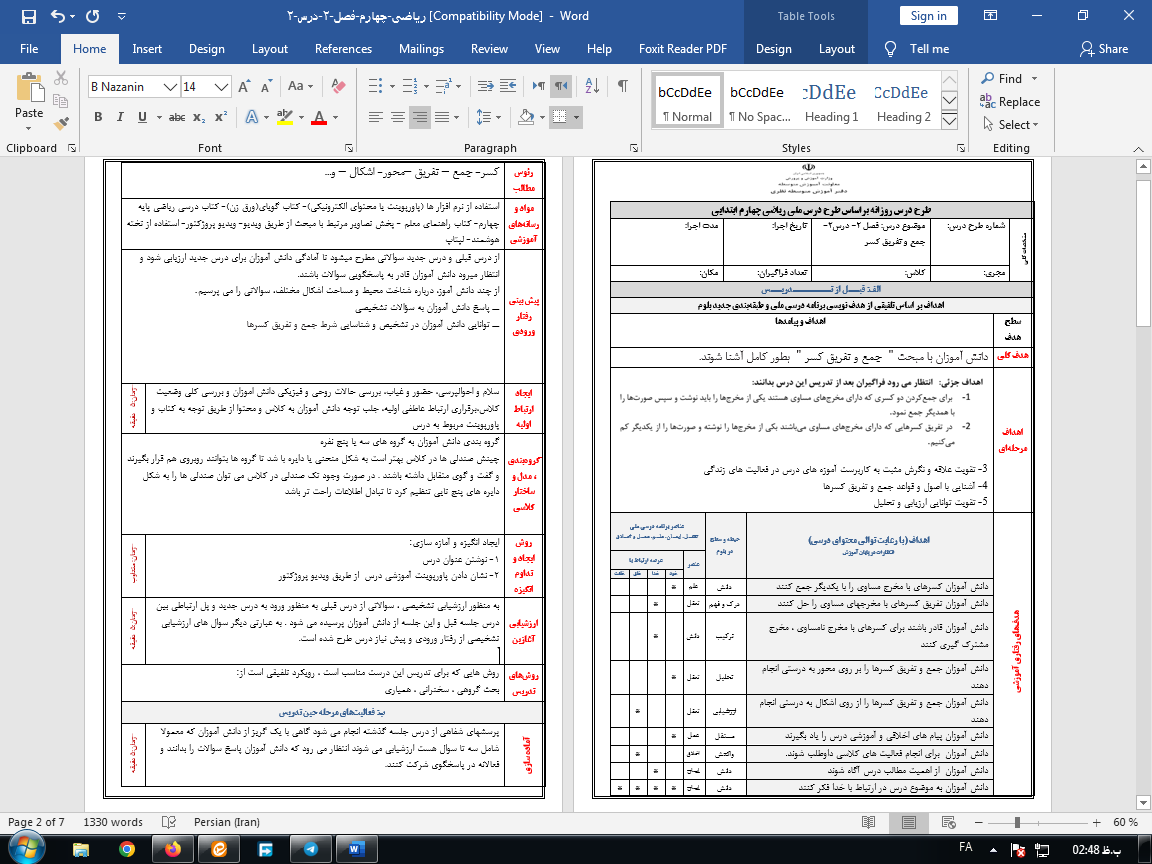The width and height of the screenshot is (1152, 864).
Task: Apply the red font color
Action: coord(319,117)
